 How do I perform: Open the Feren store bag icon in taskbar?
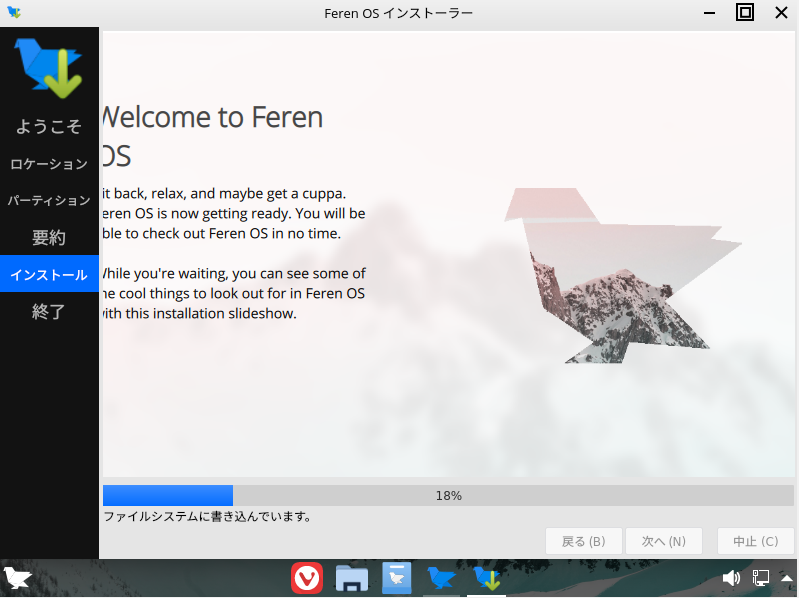[x=396, y=578]
